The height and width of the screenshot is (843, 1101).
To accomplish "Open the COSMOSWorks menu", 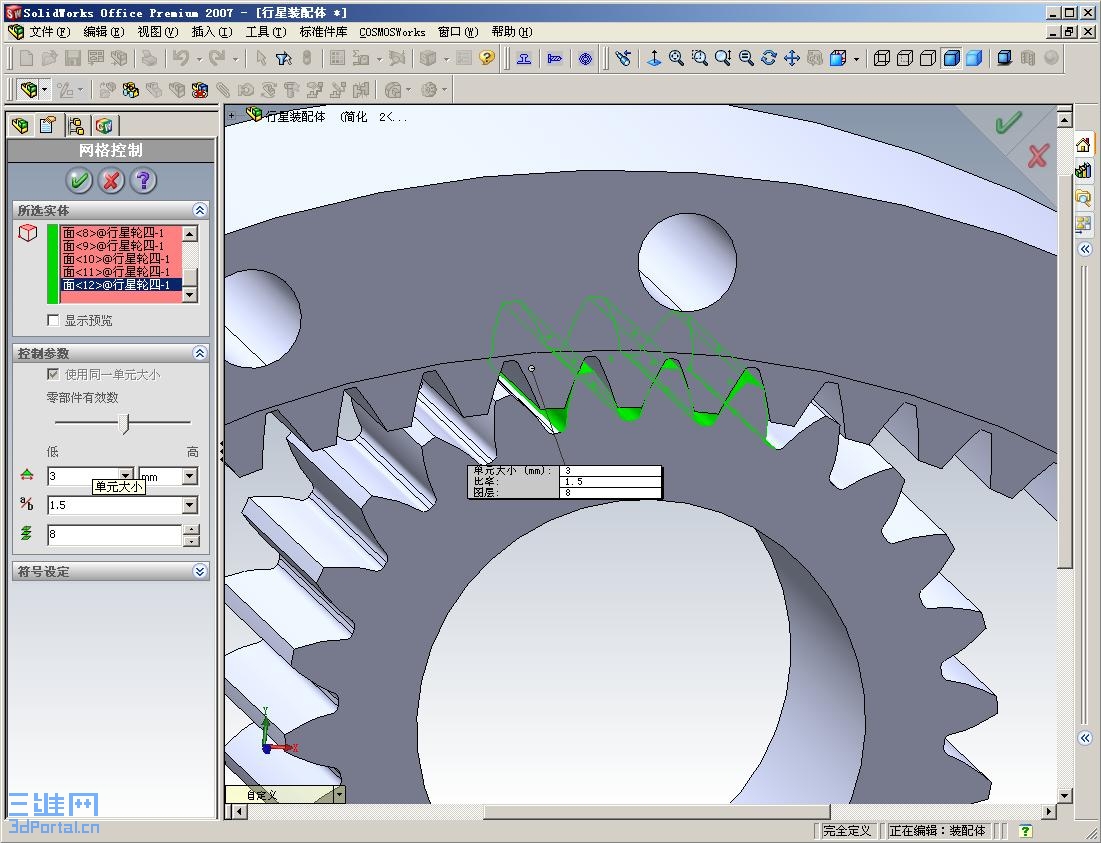I will pos(393,32).
